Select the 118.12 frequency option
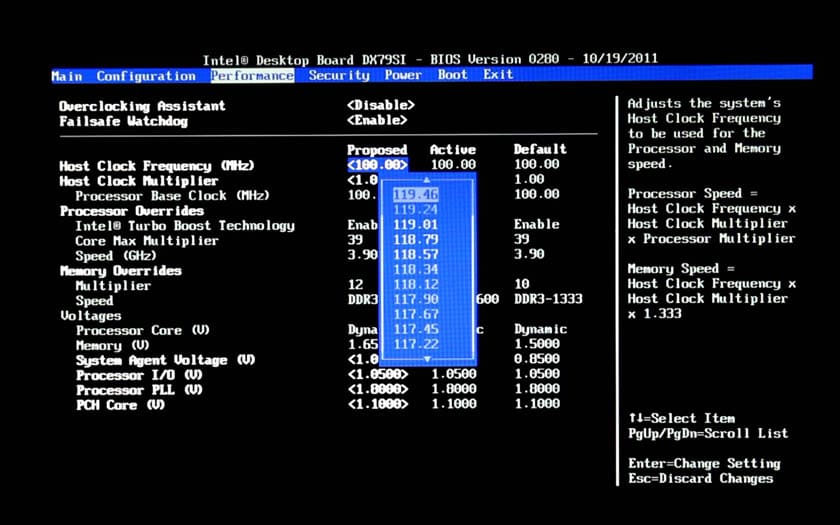Image resolution: width=840 pixels, height=525 pixels. point(415,285)
